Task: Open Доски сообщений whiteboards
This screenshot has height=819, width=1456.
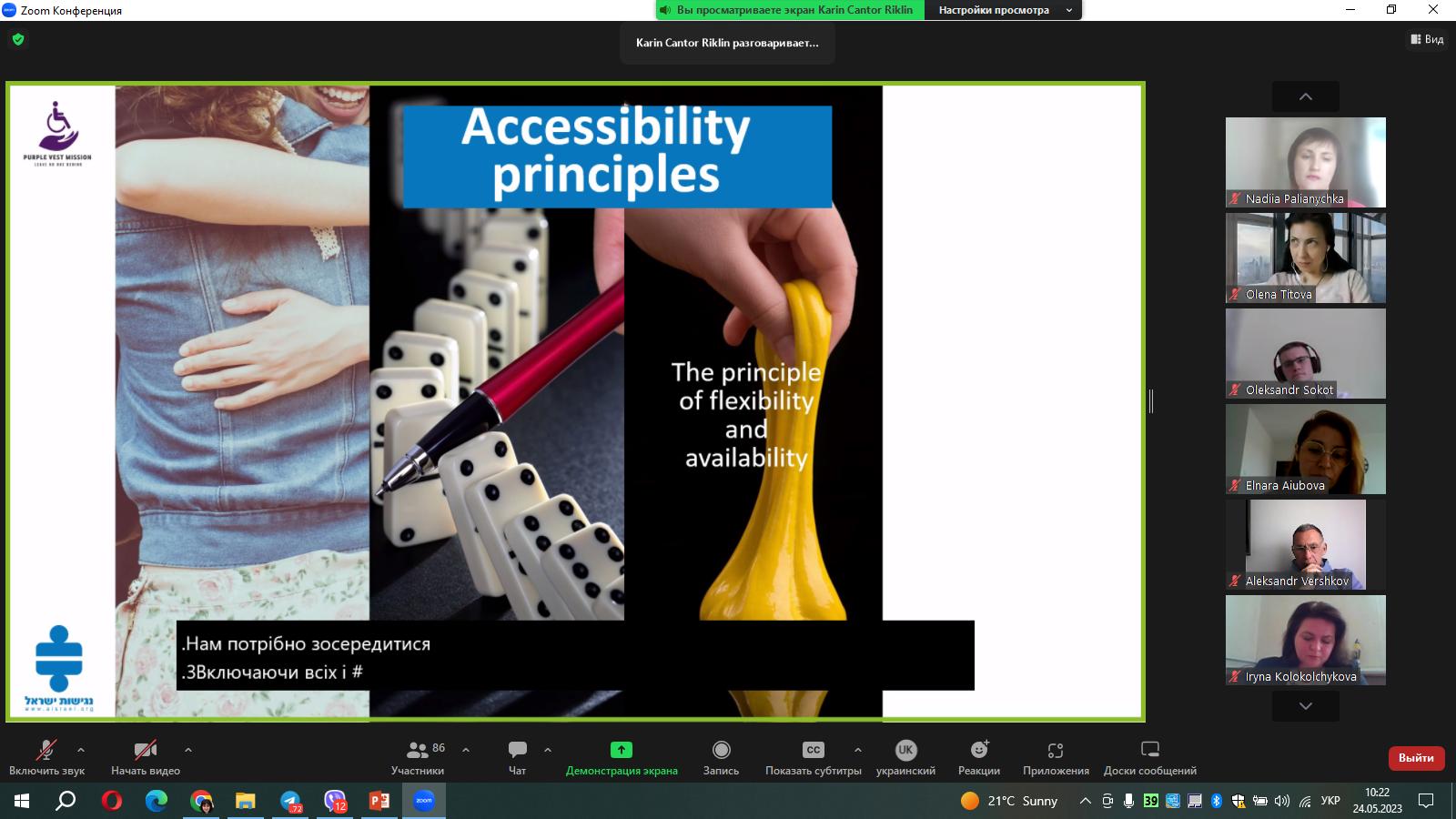Action: [x=1150, y=758]
